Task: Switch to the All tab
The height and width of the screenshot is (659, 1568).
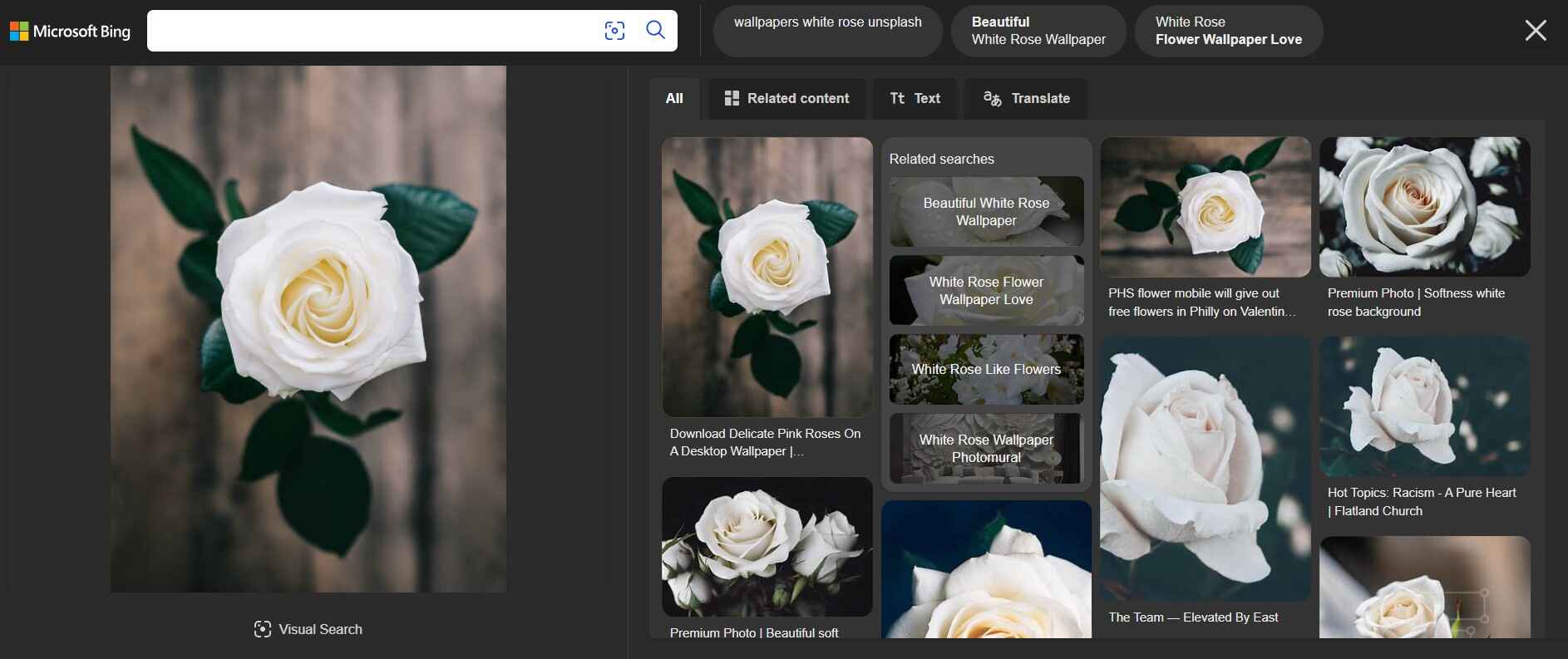Action: tap(674, 98)
